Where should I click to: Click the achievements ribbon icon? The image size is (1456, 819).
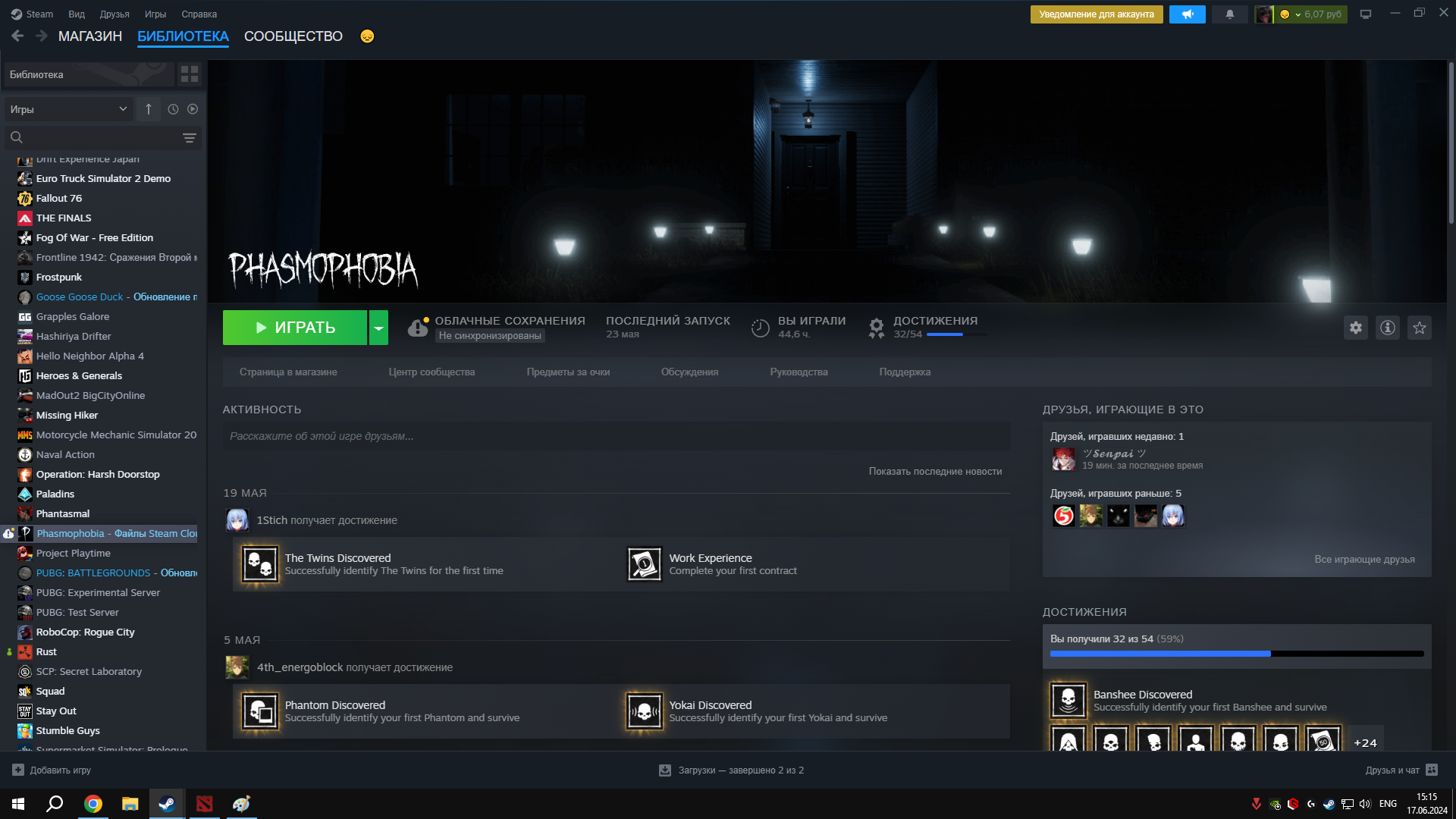pyautogui.click(x=877, y=328)
